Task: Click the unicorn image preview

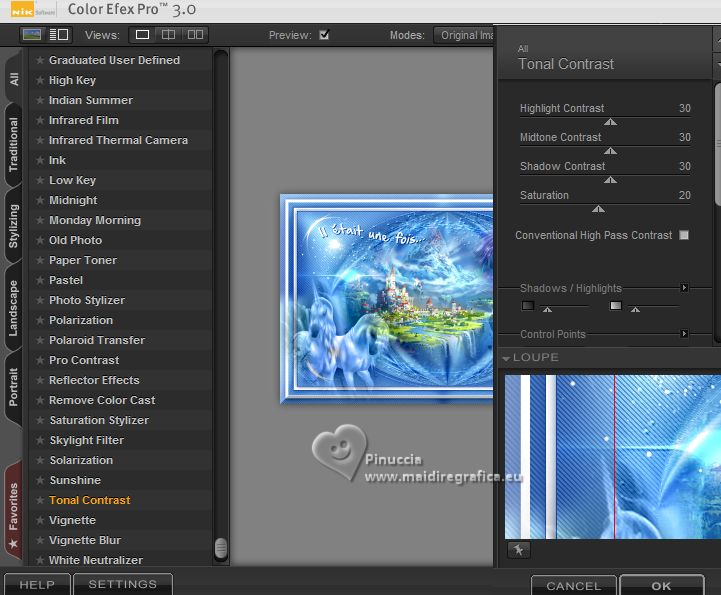Action: 386,299
